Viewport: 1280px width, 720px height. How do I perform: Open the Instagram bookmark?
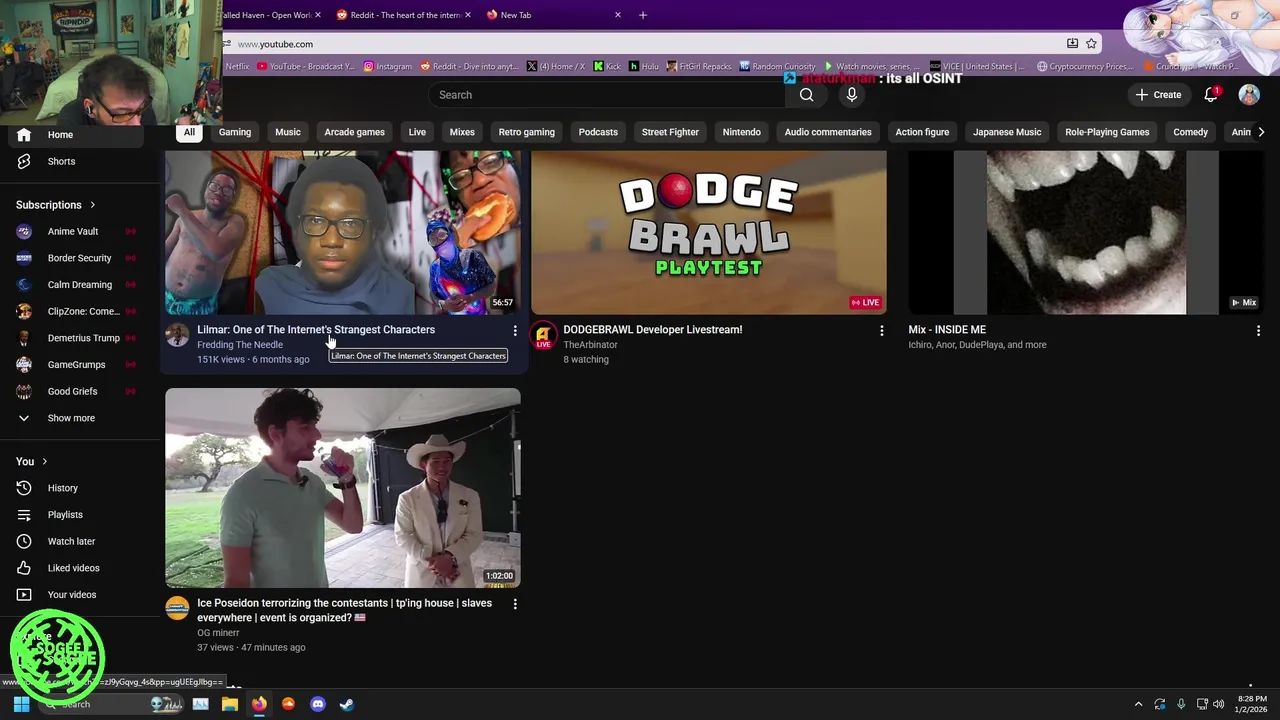point(387,67)
